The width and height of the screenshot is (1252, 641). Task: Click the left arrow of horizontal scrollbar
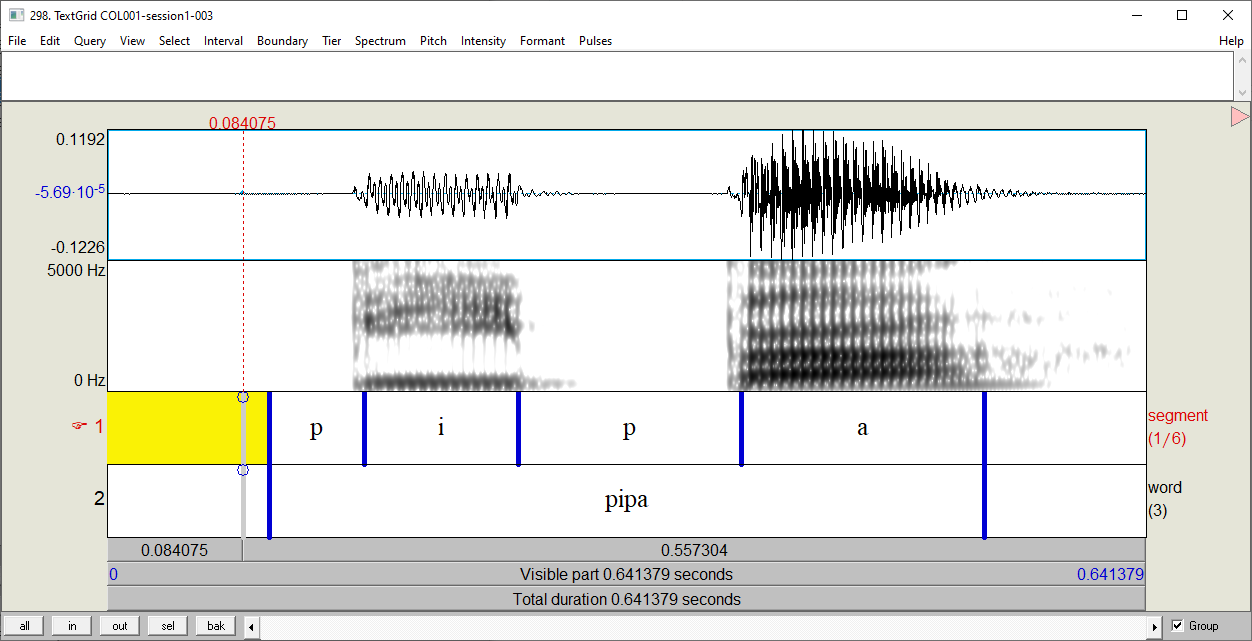253,626
